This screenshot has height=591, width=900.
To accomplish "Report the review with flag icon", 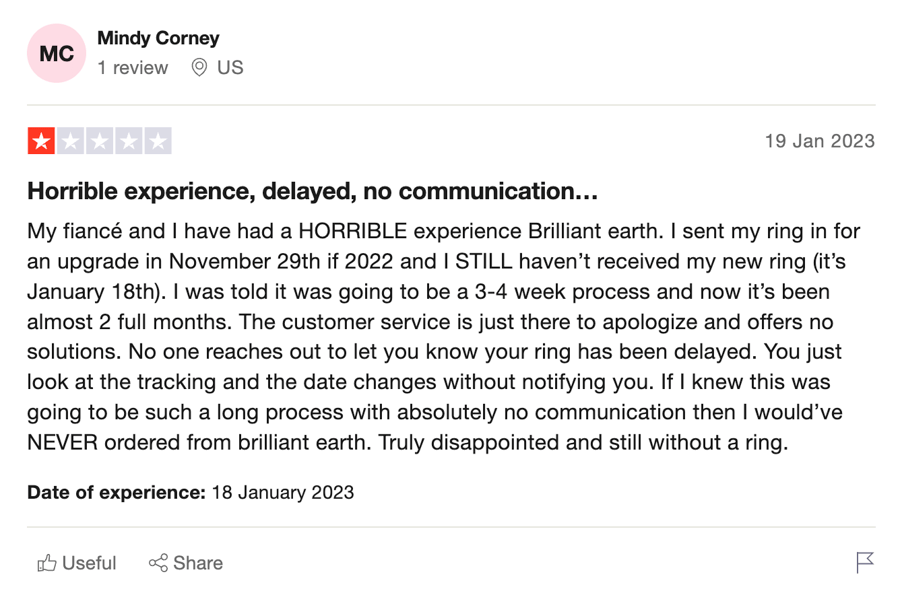I will click(865, 563).
